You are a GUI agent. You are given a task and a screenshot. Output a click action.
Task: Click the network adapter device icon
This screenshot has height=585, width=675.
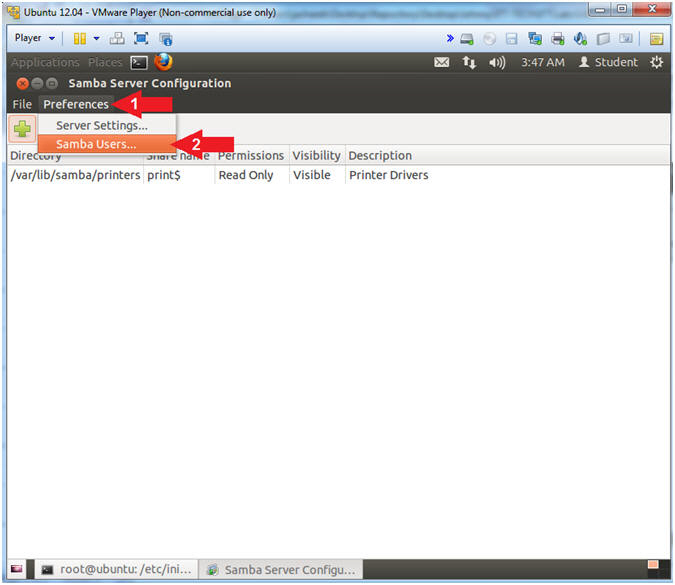coord(535,39)
